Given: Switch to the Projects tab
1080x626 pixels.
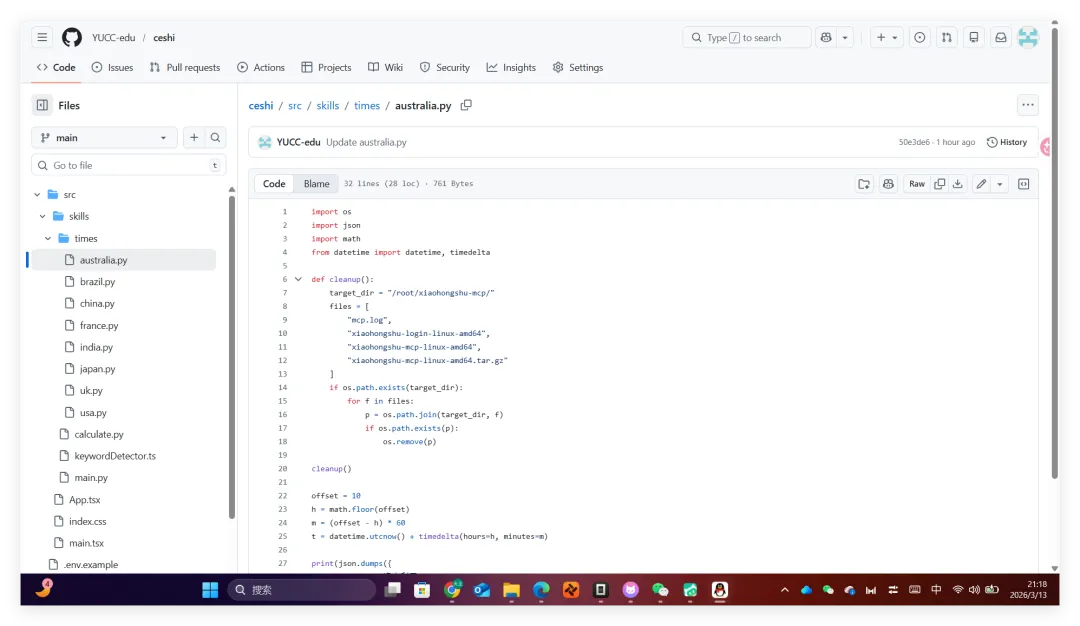Looking at the screenshot, I should click(x=326, y=67).
